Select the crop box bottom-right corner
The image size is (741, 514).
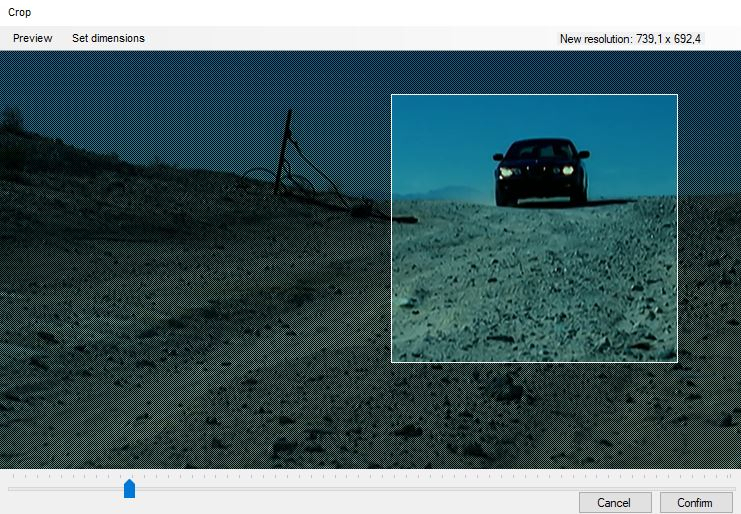(677, 362)
